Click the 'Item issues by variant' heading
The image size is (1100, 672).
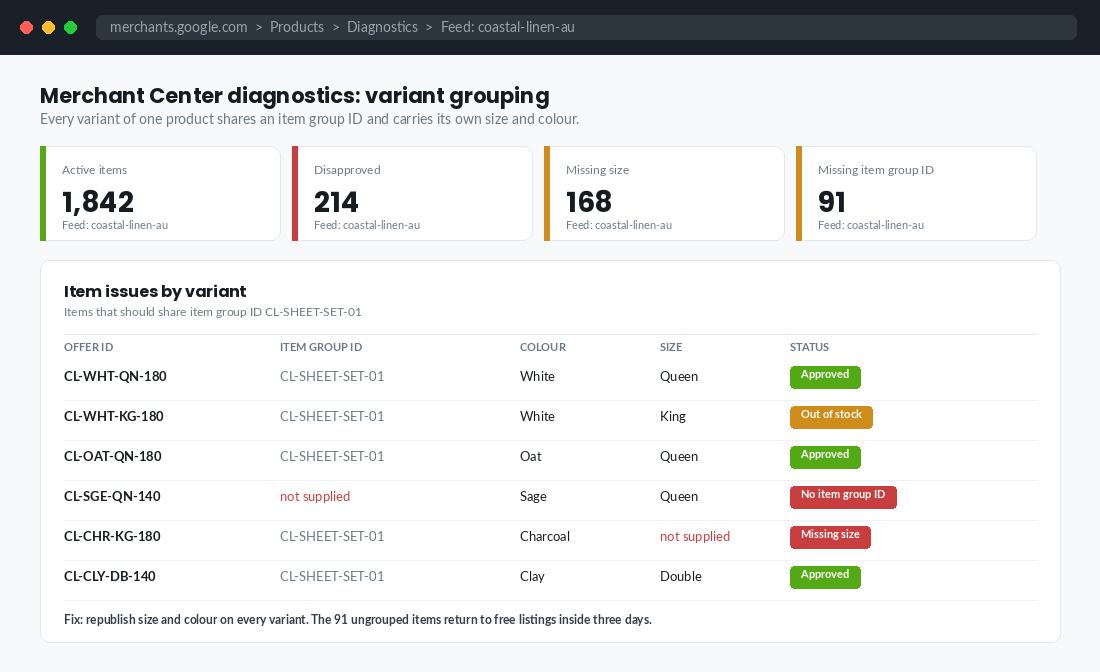pyautogui.click(x=155, y=291)
